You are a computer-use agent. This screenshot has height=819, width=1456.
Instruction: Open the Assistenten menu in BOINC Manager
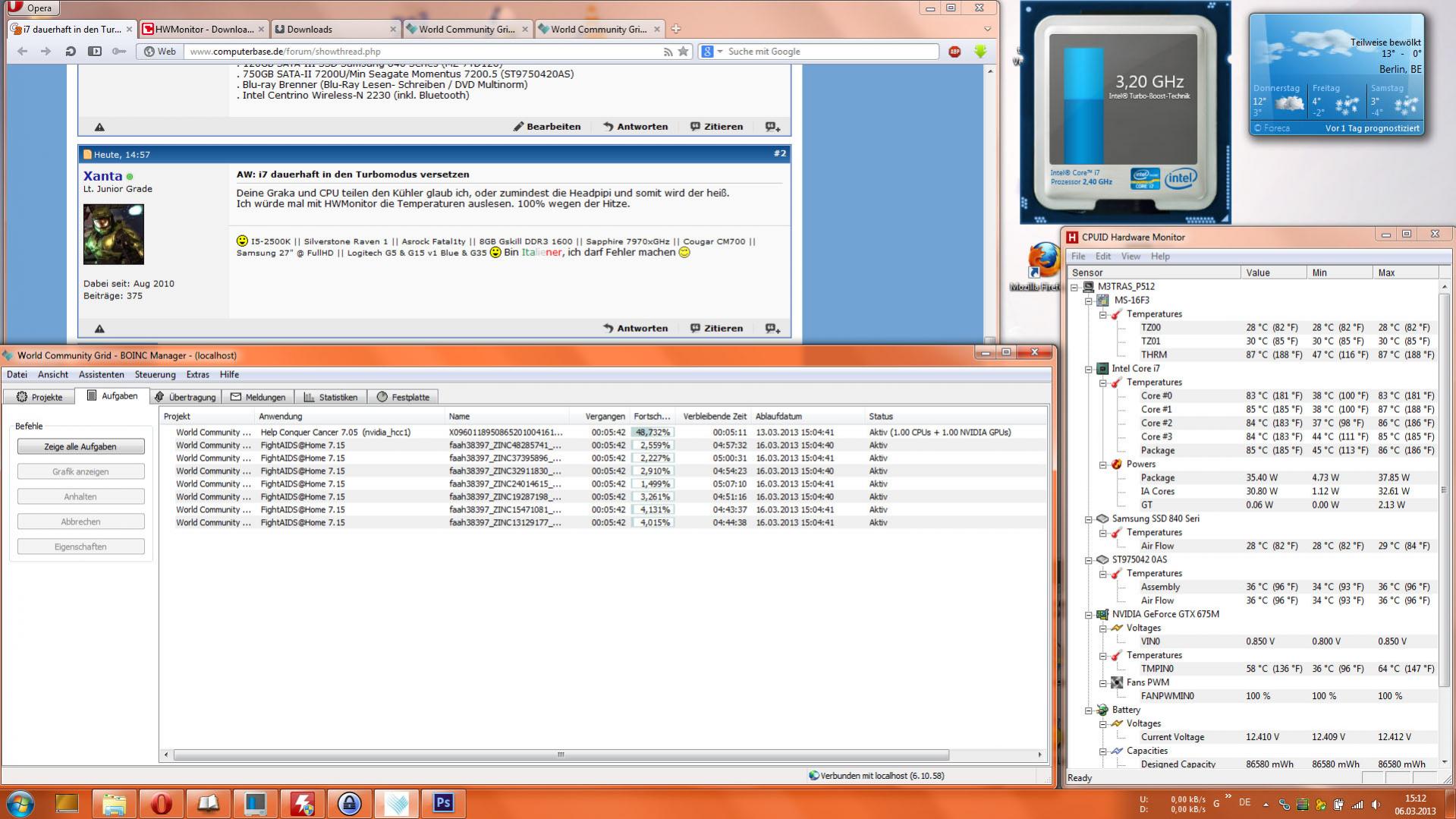point(101,374)
